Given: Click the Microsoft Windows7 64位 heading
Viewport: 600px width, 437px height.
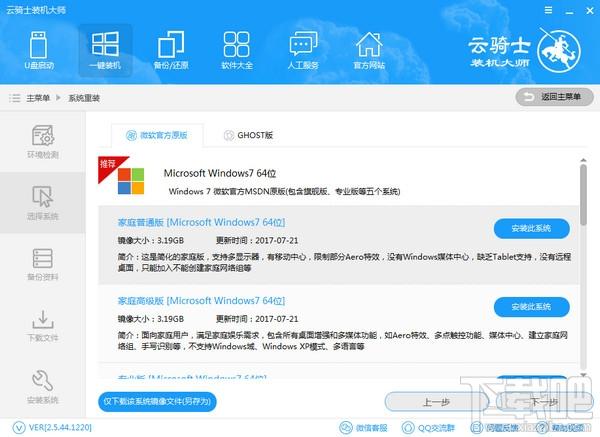Looking at the screenshot, I should click(220, 173).
